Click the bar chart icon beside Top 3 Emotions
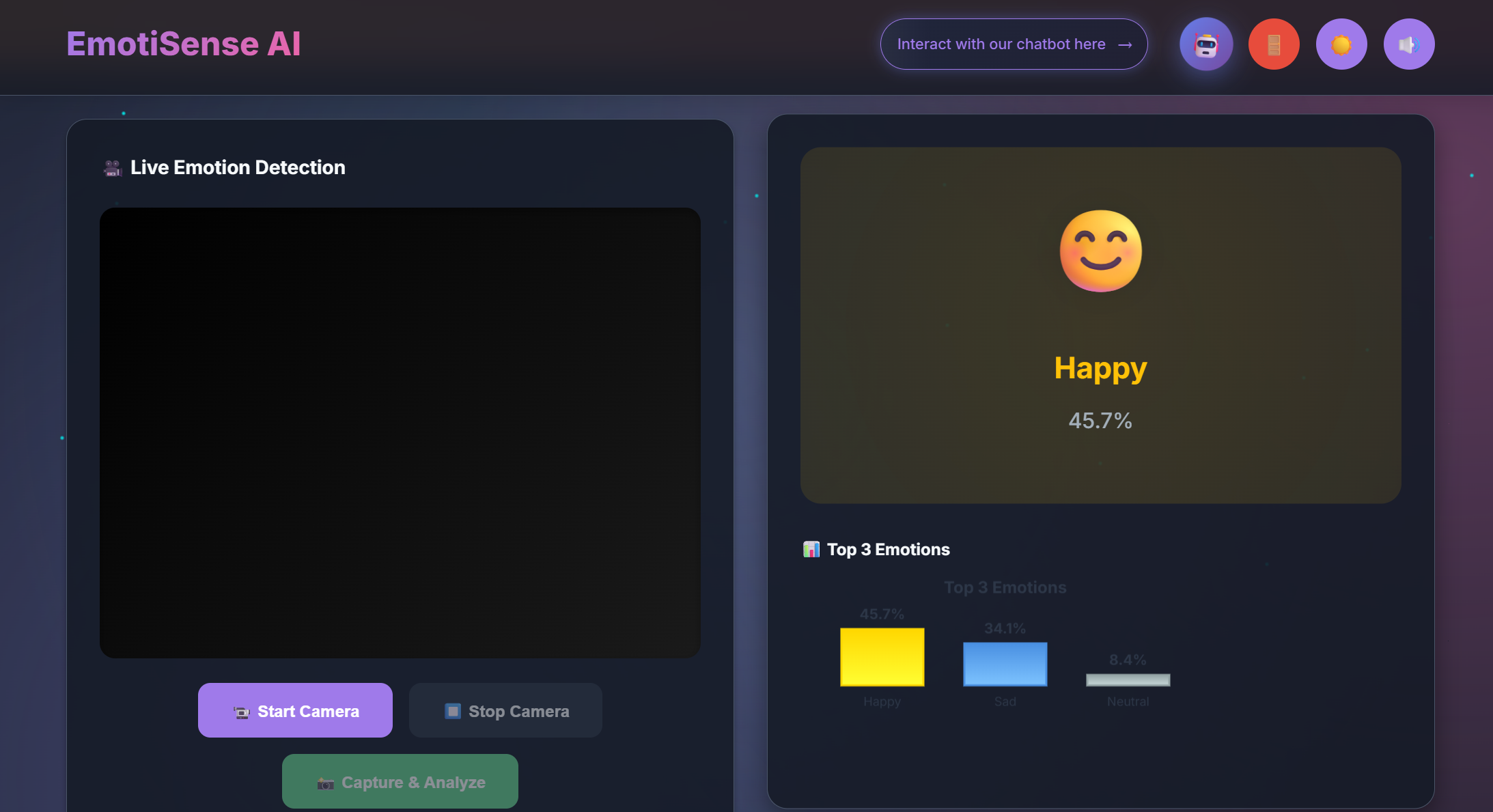The image size is (1493, 812). (x=811, y=549)
